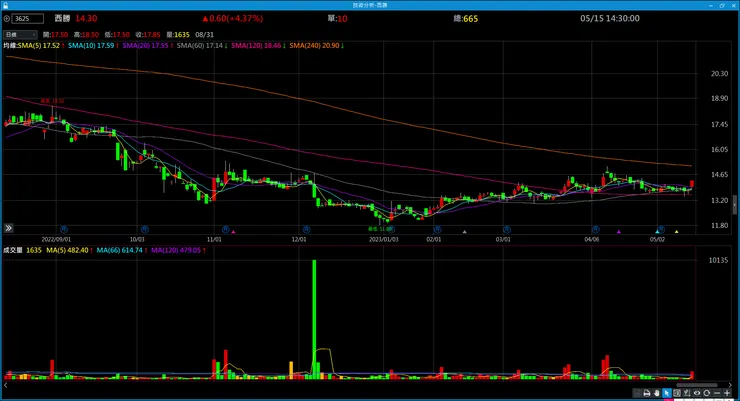The width and height of the screenshot is (740, 401).
Task: Click the month marker above 10/03
Action: tap(145, 229)
